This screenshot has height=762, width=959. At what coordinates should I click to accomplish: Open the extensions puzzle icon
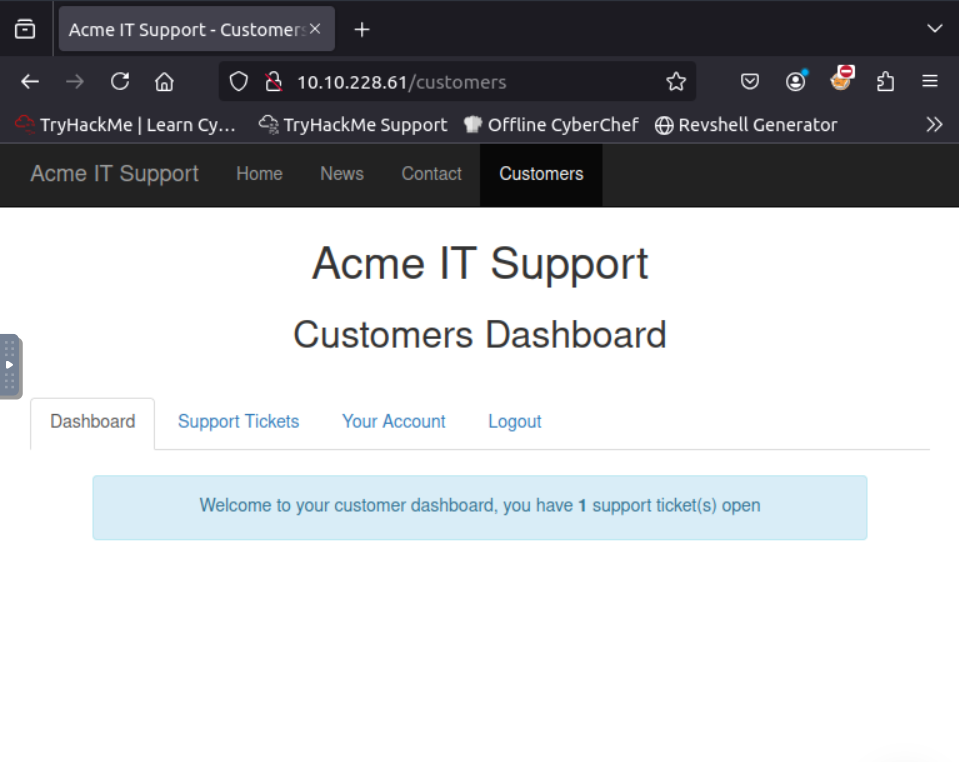885,82
